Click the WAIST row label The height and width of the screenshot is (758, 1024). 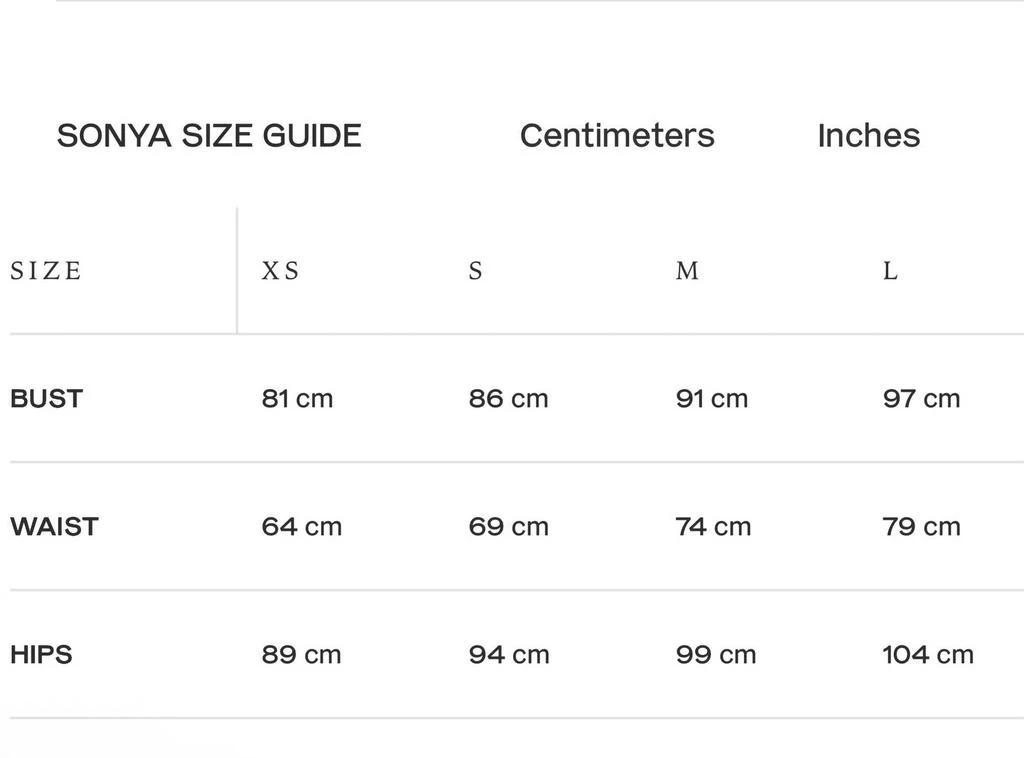click(54, 527)
